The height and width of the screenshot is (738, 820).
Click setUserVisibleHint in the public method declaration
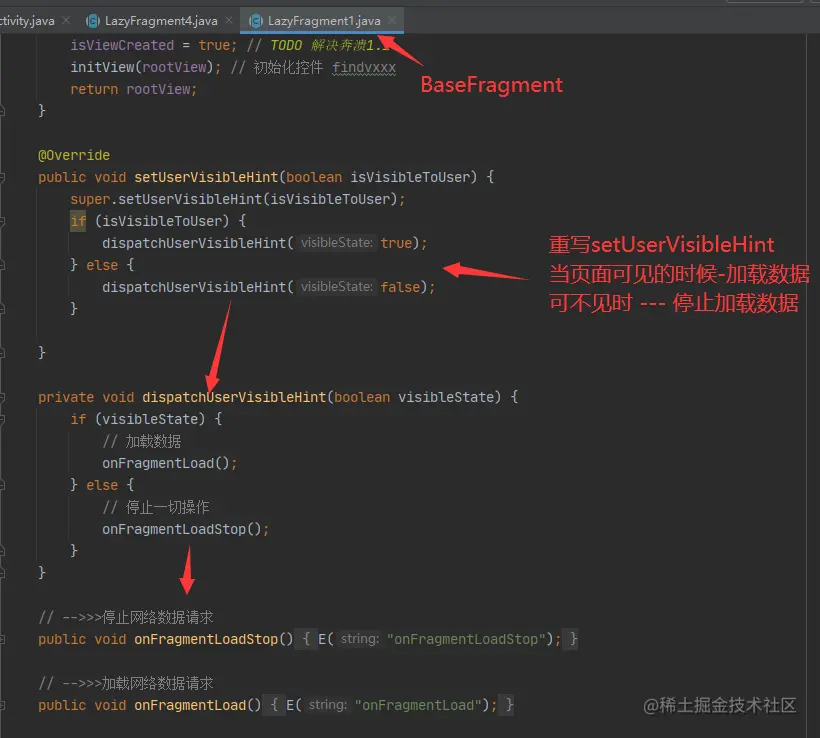point(206,177)
